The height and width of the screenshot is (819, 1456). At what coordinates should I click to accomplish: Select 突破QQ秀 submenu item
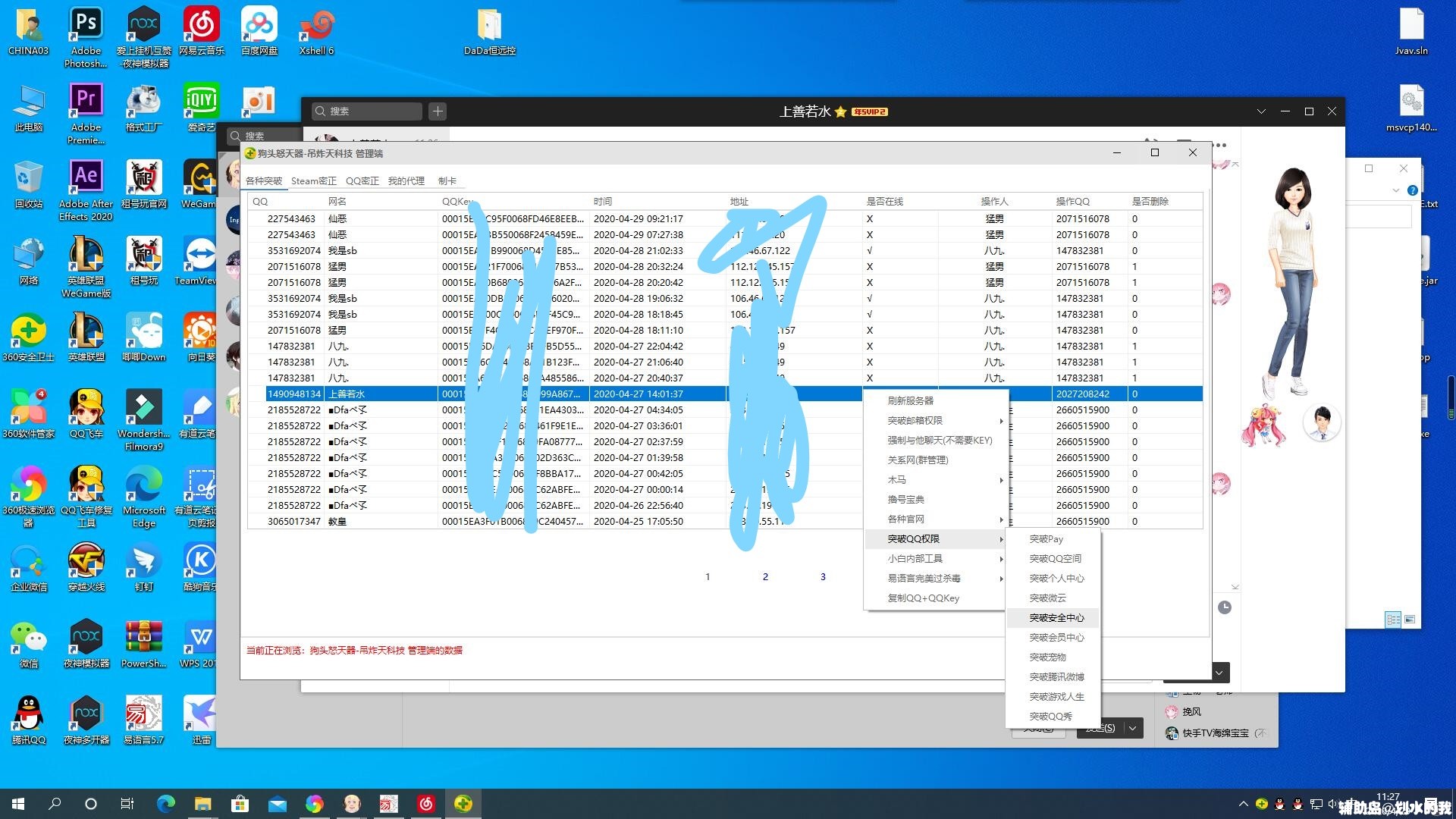(x=1053, y=716)
